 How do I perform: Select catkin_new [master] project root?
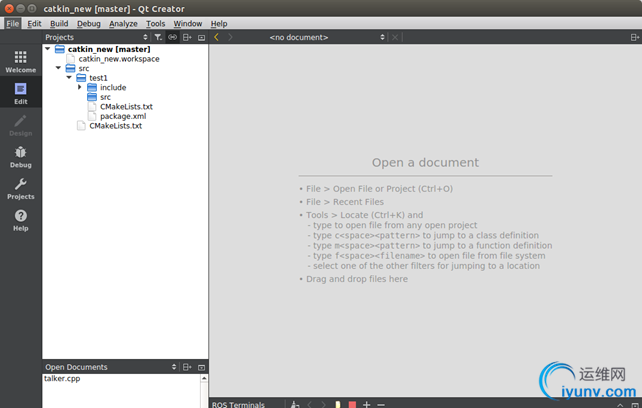tap(109, 49)
